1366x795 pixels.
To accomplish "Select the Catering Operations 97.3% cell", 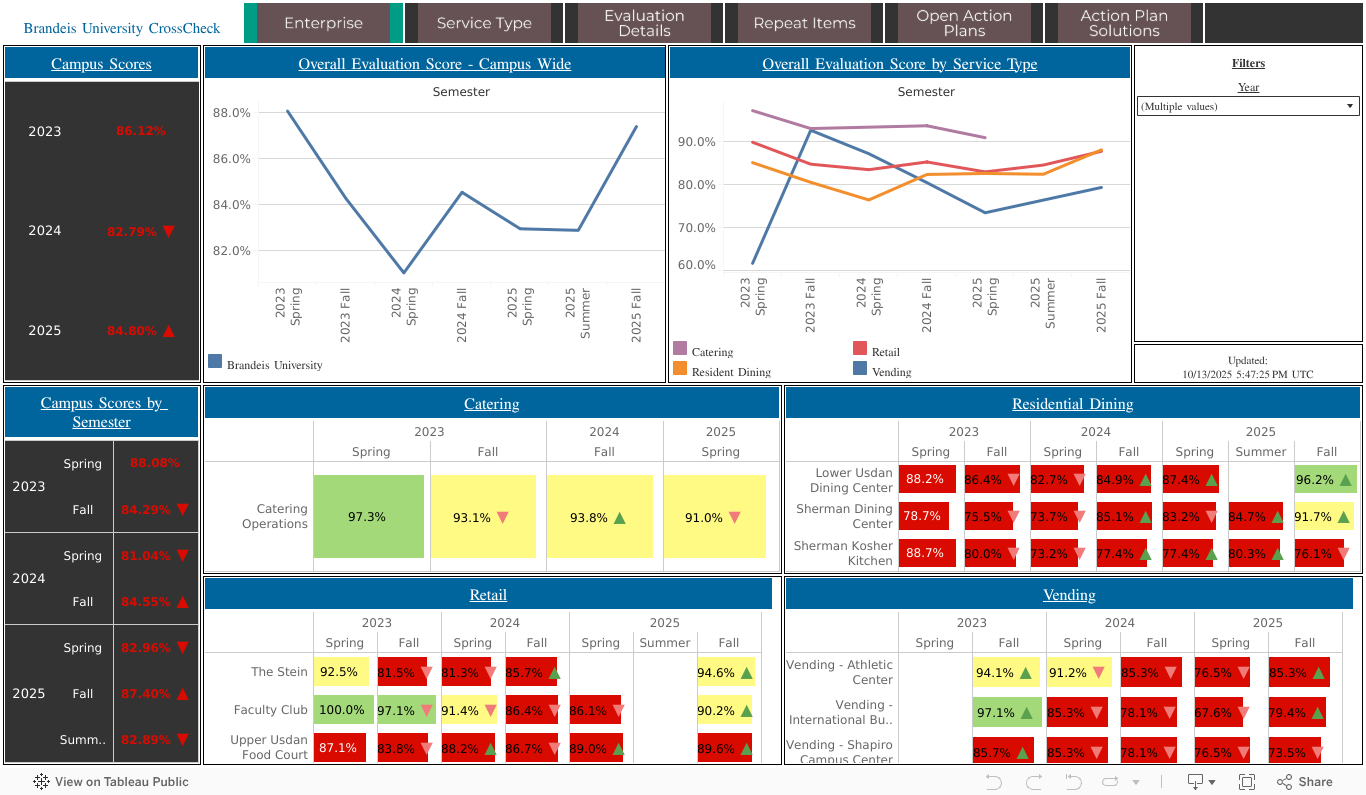I will click(x=368, y=517).
